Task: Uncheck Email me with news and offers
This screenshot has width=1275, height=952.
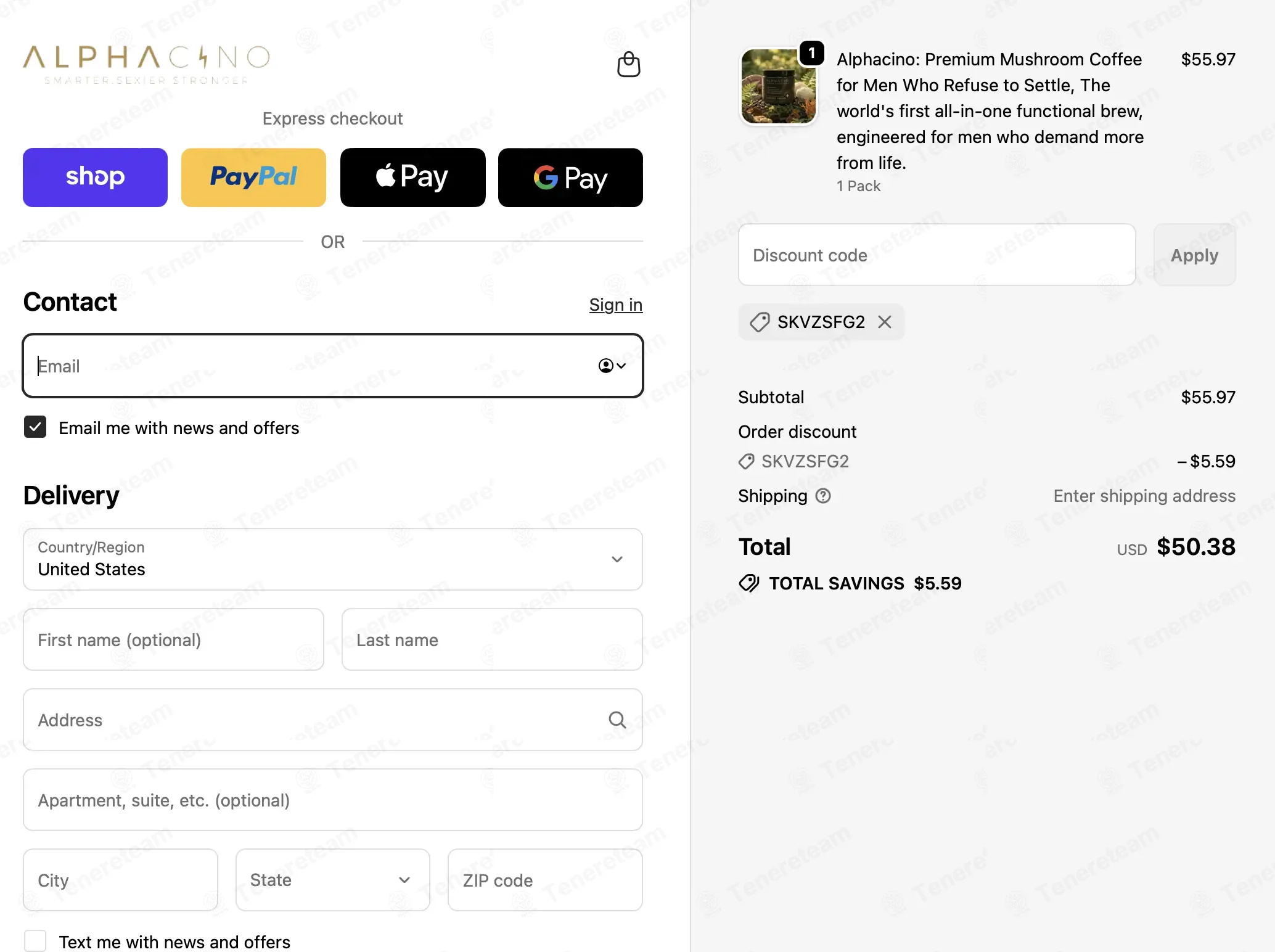Action: pos(35,427)
